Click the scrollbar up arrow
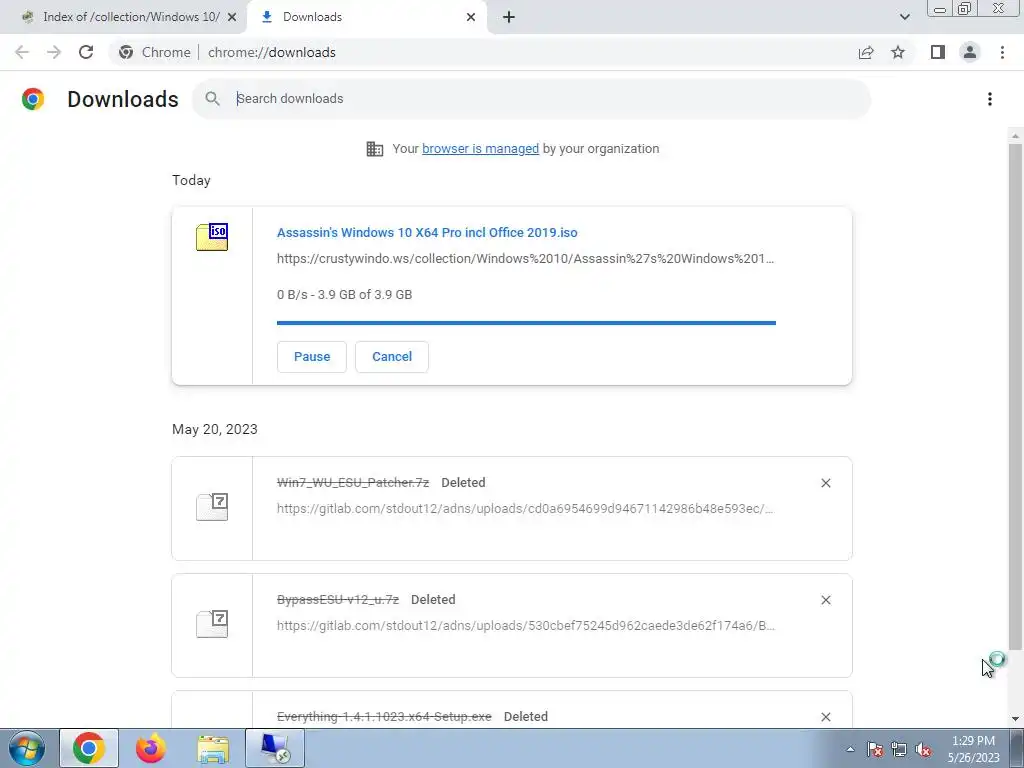This screenshot has width=1024, height=768. pos(1015,136)
